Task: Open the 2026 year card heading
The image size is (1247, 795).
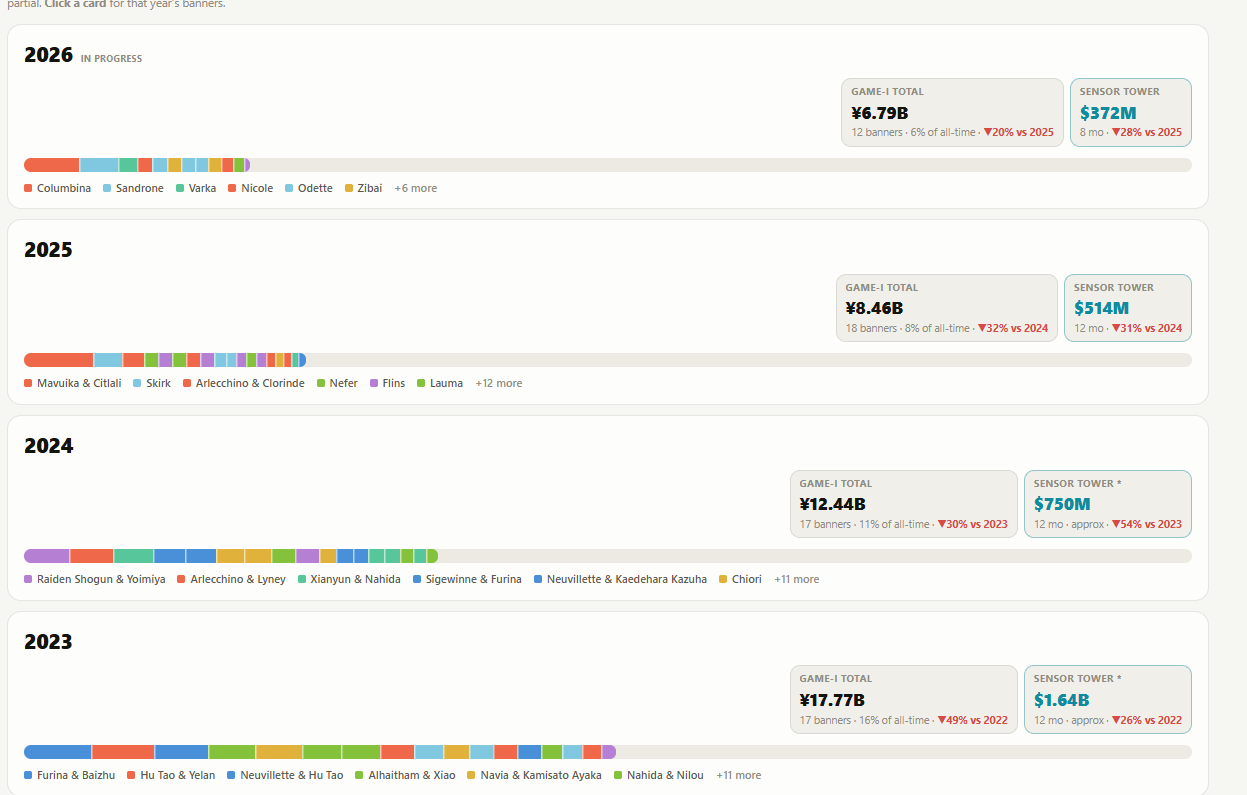Action: point(49,55)
